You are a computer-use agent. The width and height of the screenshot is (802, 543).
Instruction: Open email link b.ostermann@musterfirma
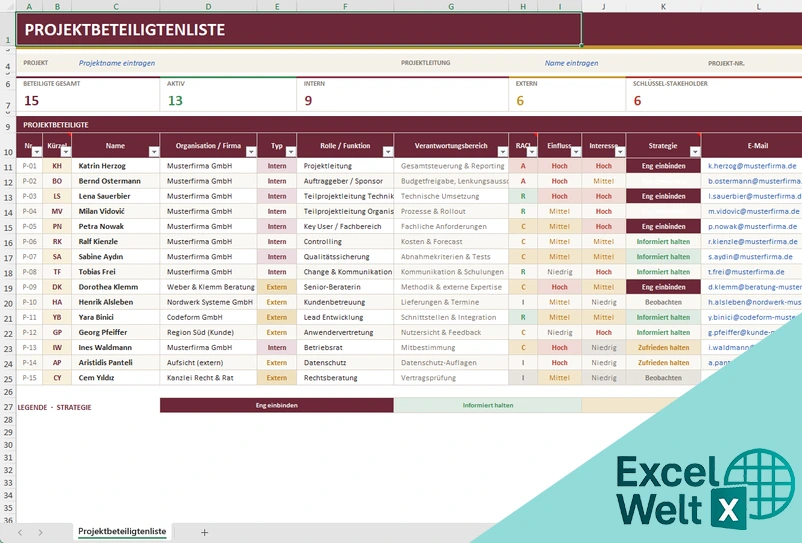coord(754,181)
